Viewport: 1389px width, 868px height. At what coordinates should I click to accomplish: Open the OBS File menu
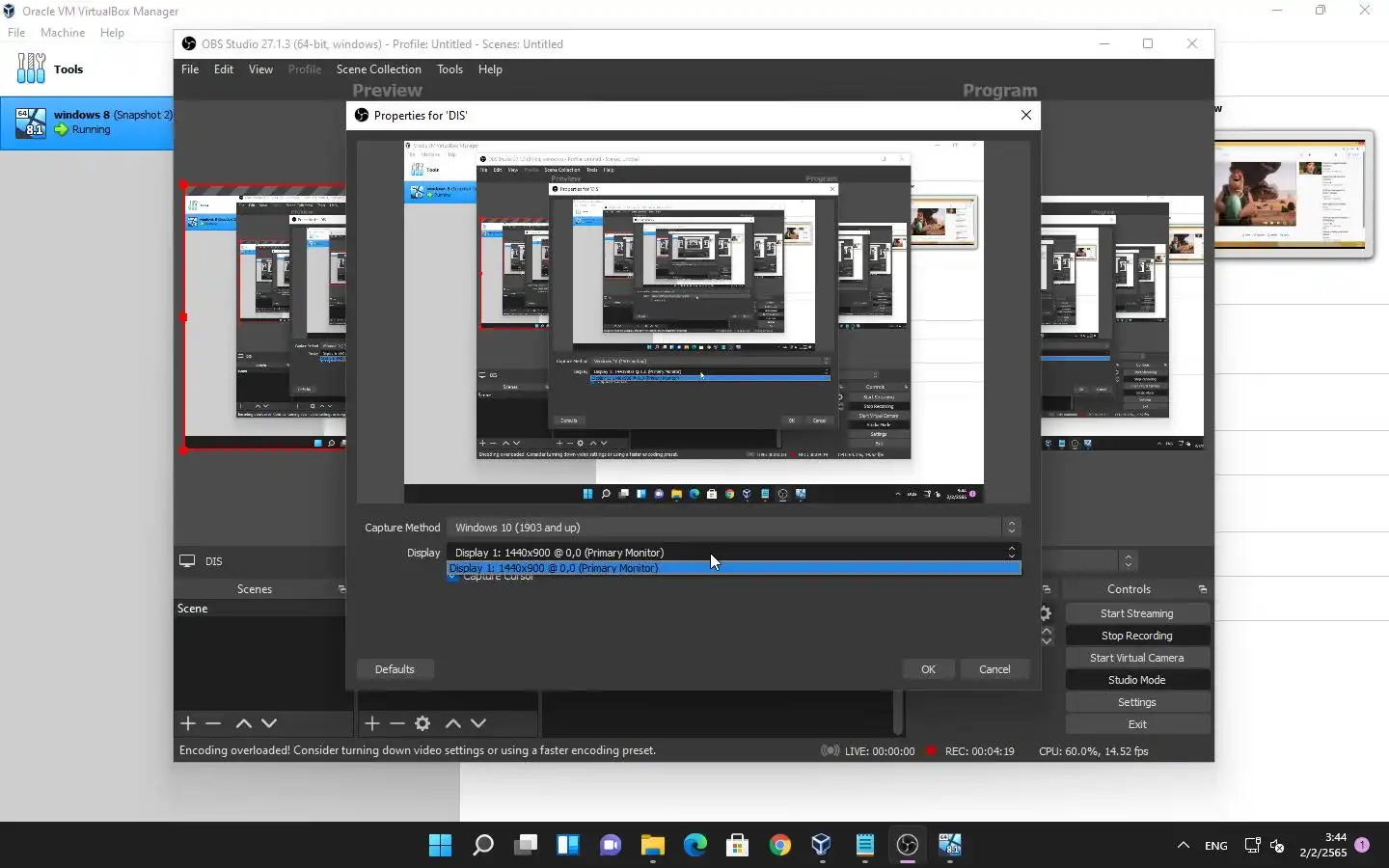pyautogui.click(x=190, y=69)
